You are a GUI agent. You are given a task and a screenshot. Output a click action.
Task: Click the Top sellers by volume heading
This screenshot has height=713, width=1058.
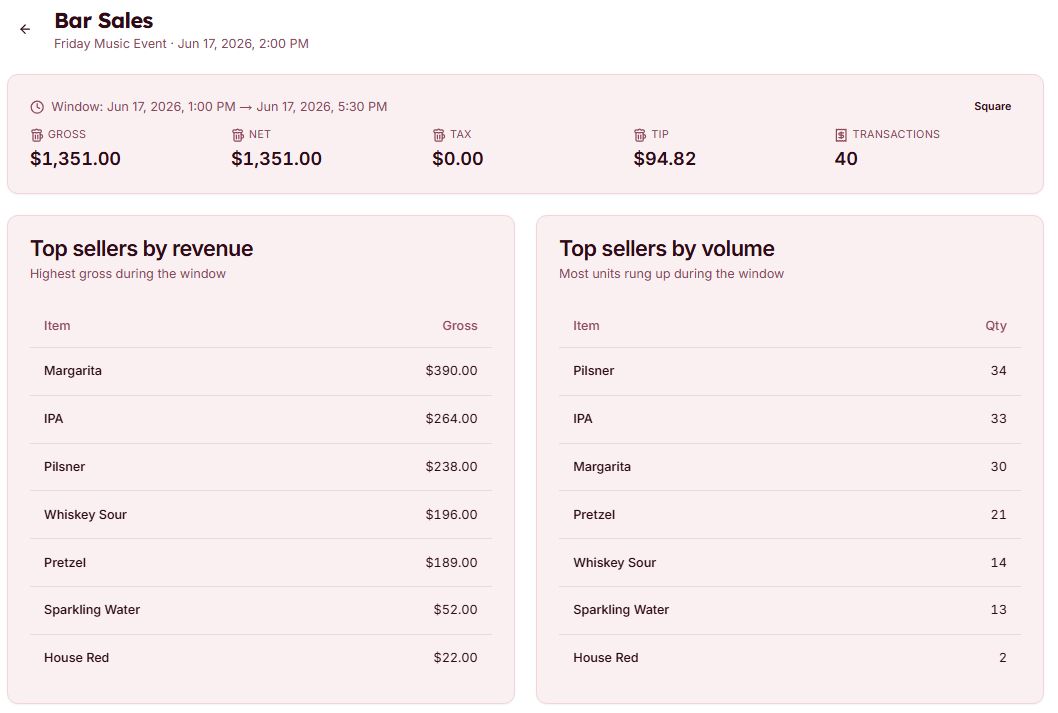pos(667,249)
